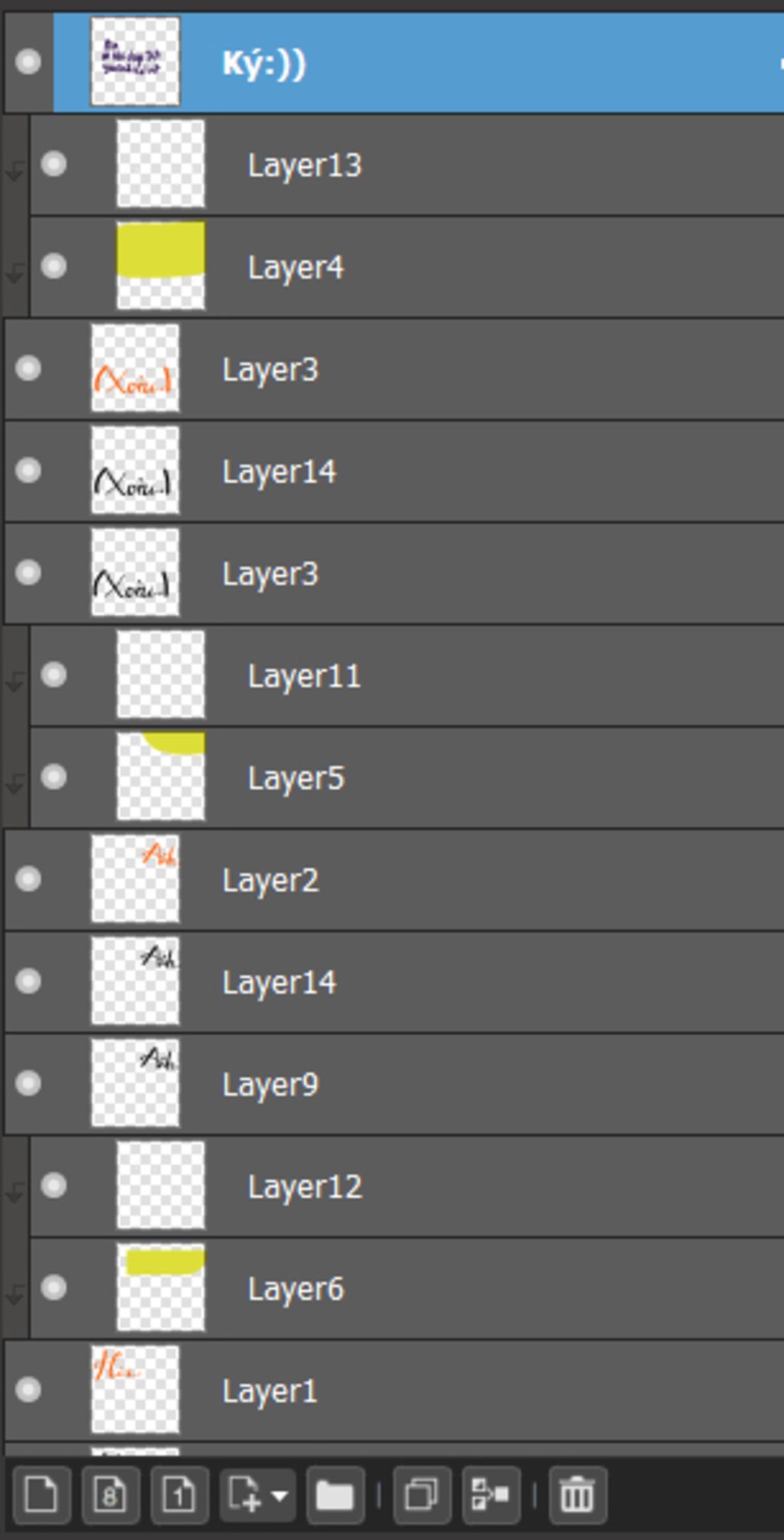Screen dimensions: 784x1540
Task: Add a new 8-bit layer
Action: (109, 1494)
